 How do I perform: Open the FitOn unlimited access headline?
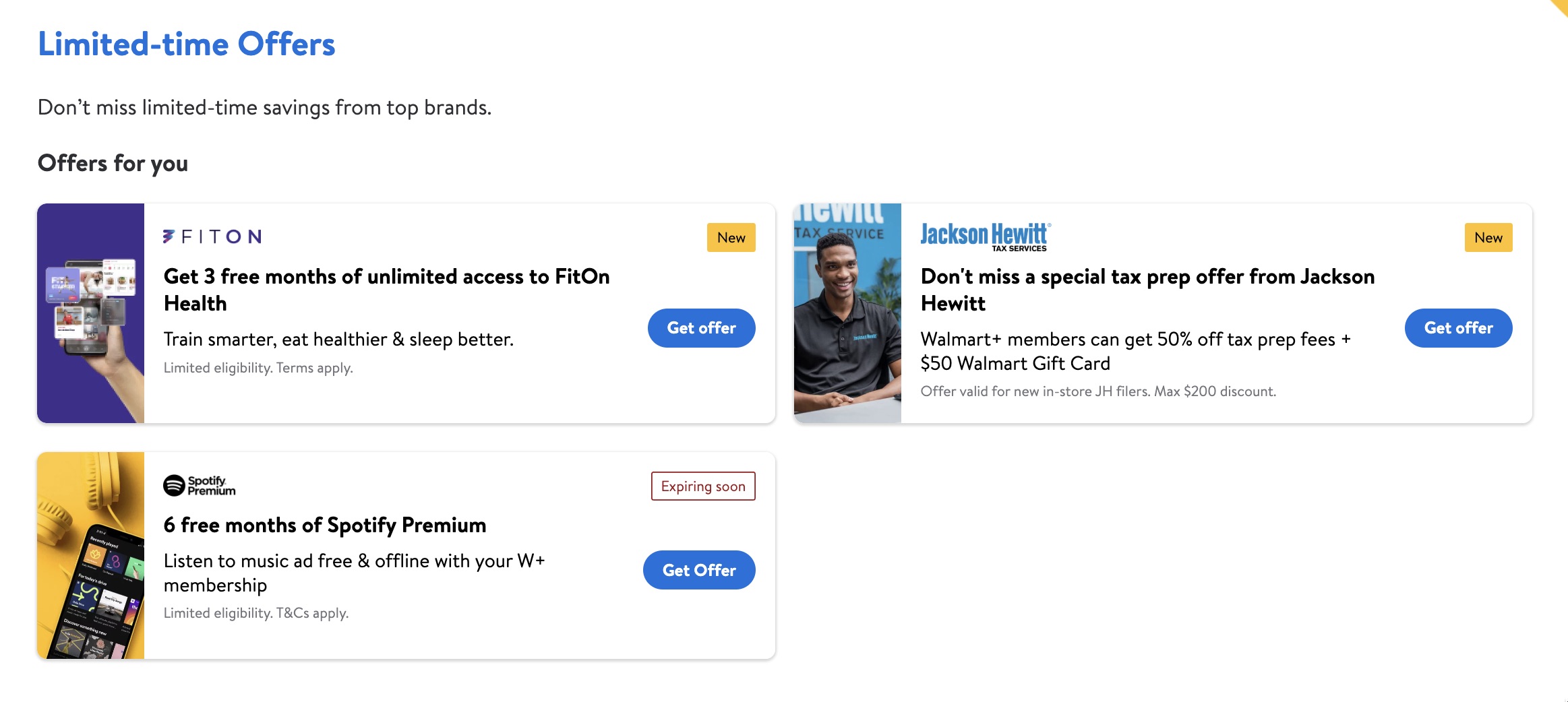pyautogui.click(x=386, y=290)
